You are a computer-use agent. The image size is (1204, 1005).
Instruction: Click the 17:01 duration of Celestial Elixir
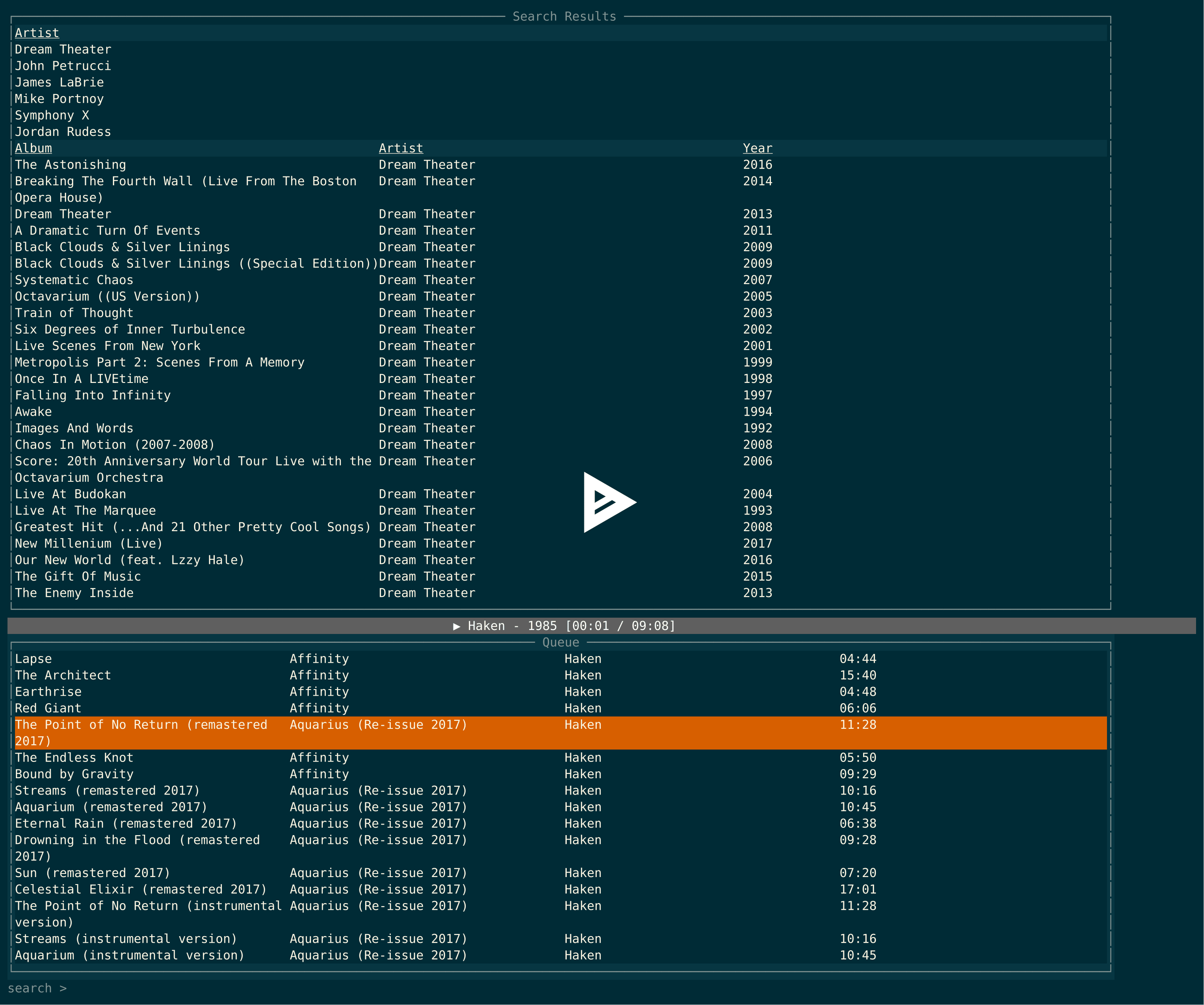[858, 890]
